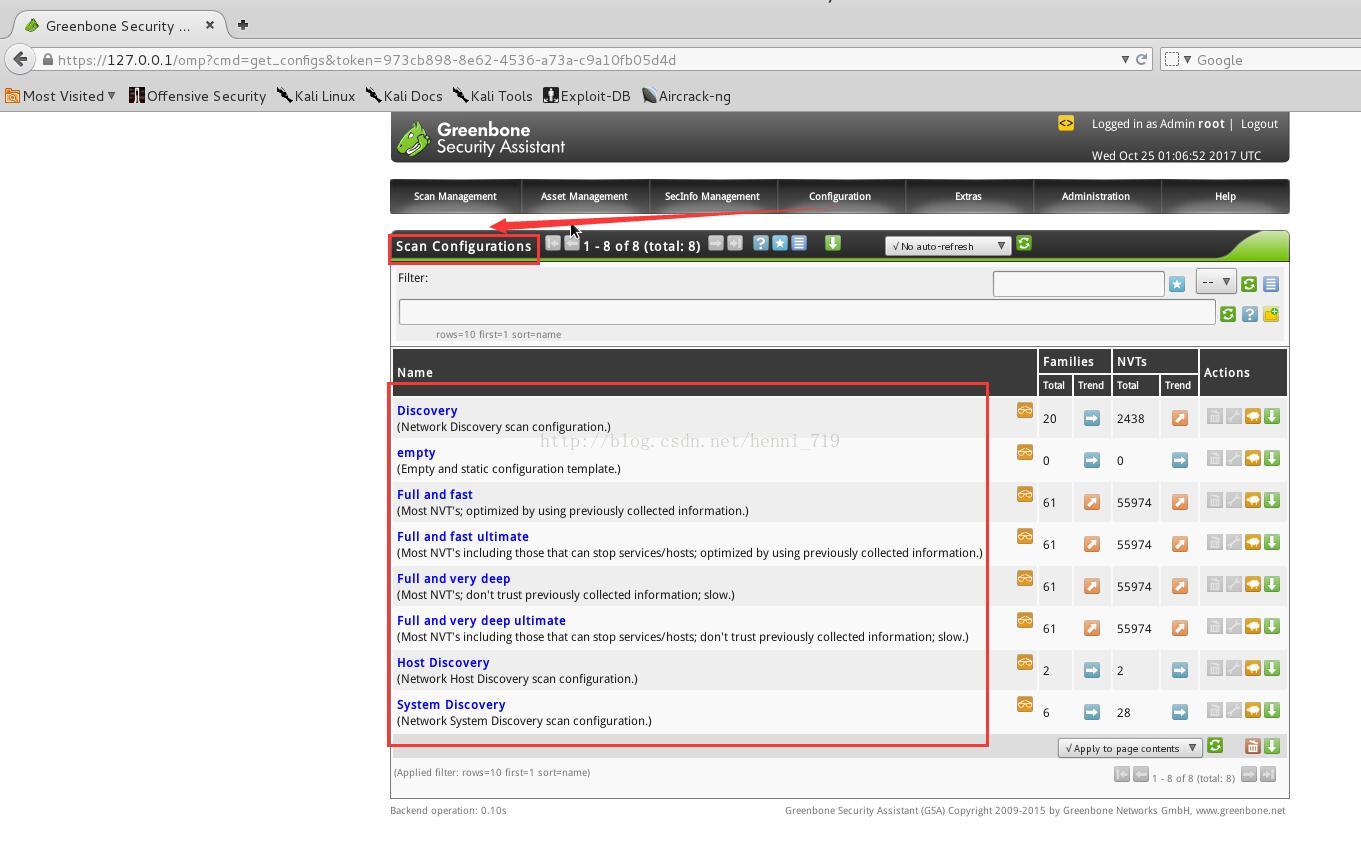Open help for Scan Configurations list
This screenshot has width=1361, height=861.
760,243
